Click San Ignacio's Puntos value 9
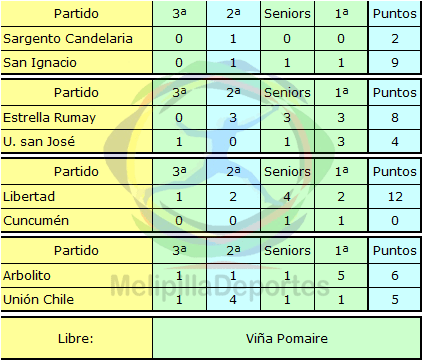This screenshot has height=360, width=422. pos(395,62)
